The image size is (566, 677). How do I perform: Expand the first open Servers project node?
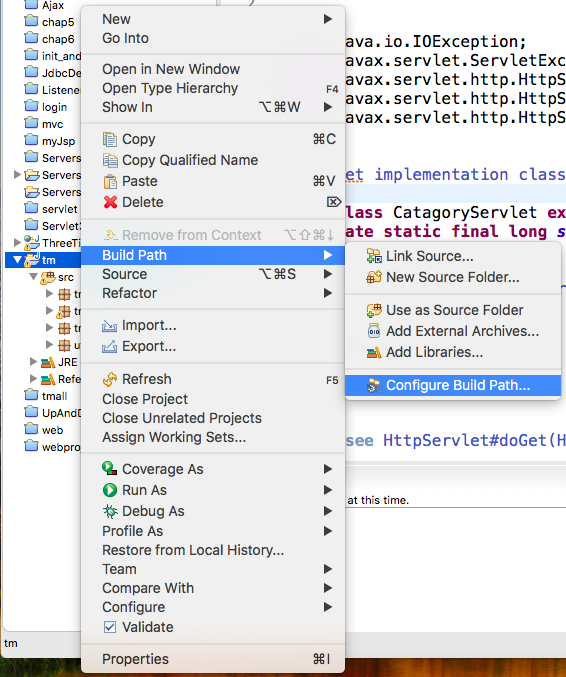(x=17, y=174)
